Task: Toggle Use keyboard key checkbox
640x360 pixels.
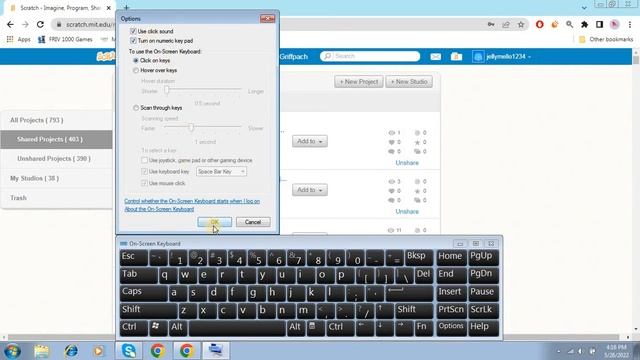Action: [x=144, y=172]
